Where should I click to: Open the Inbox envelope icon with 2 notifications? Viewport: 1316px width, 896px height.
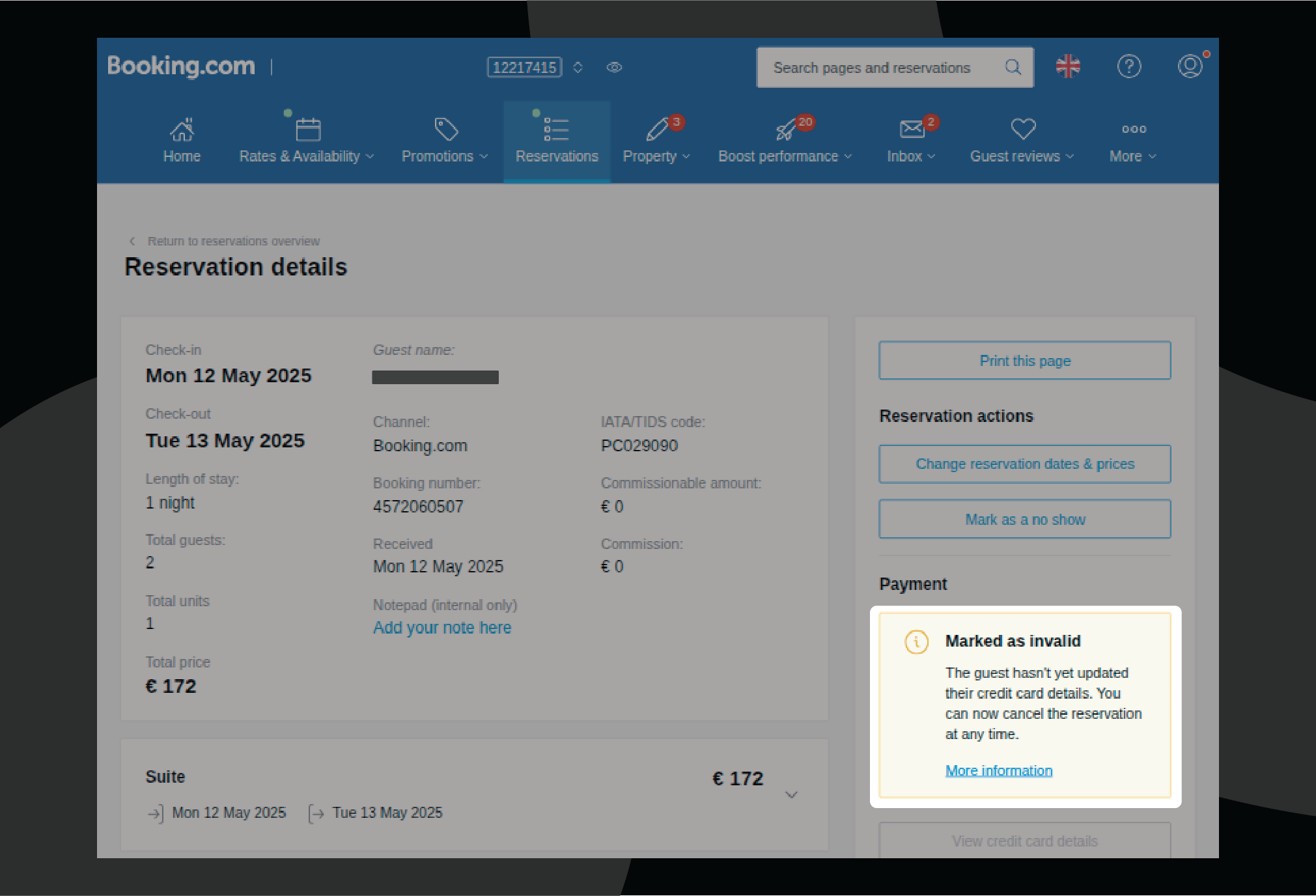coord(909,129)
